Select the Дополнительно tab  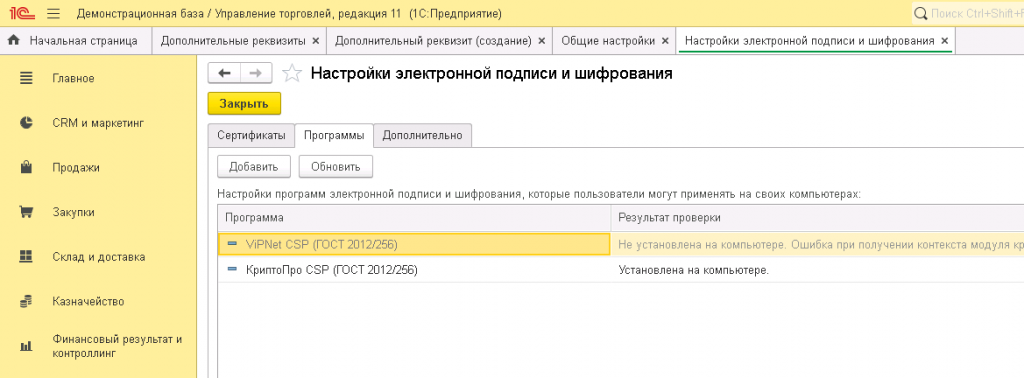[423, 135]
